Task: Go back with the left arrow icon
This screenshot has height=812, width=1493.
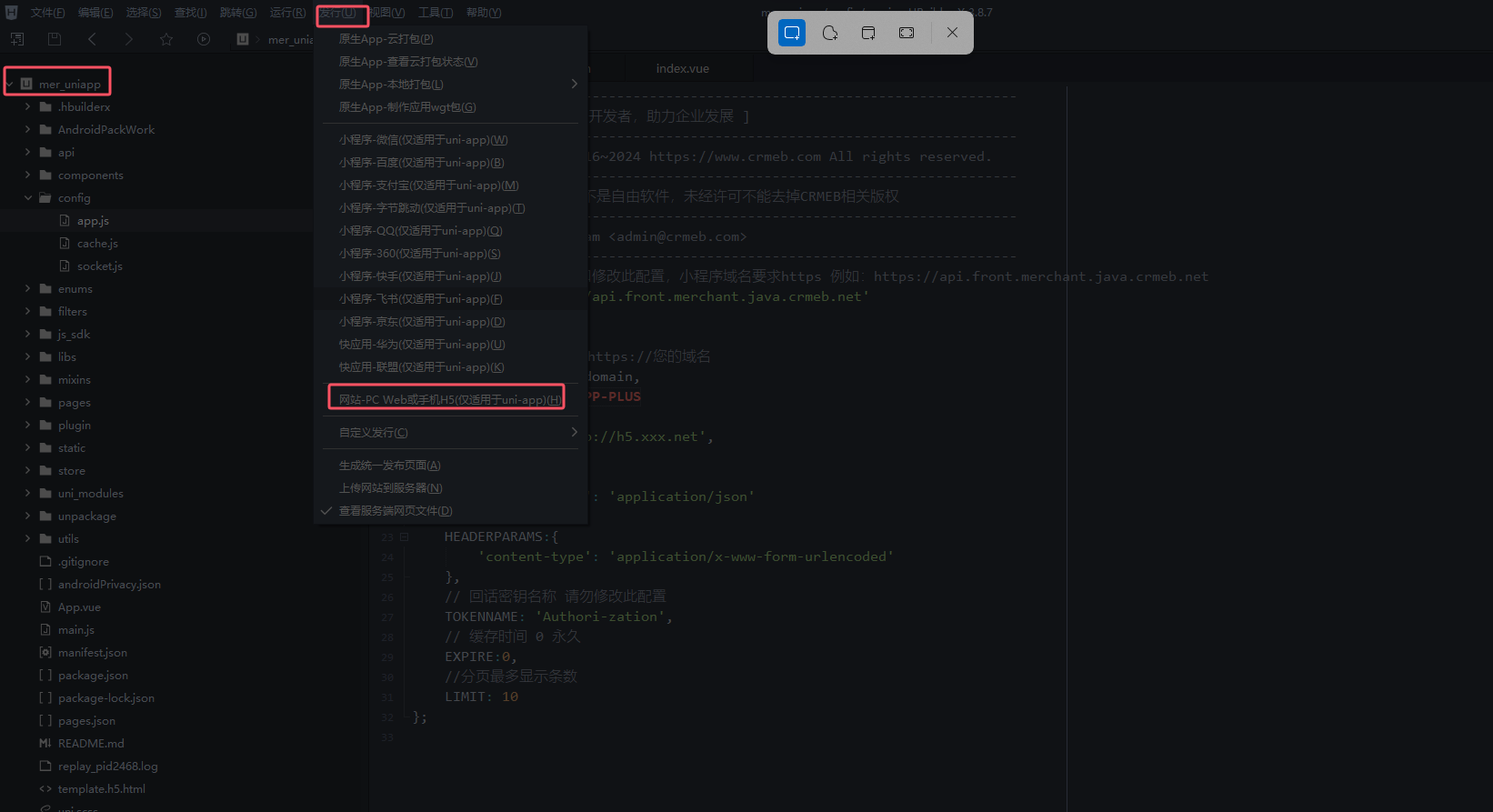Action: pos(92,39)
